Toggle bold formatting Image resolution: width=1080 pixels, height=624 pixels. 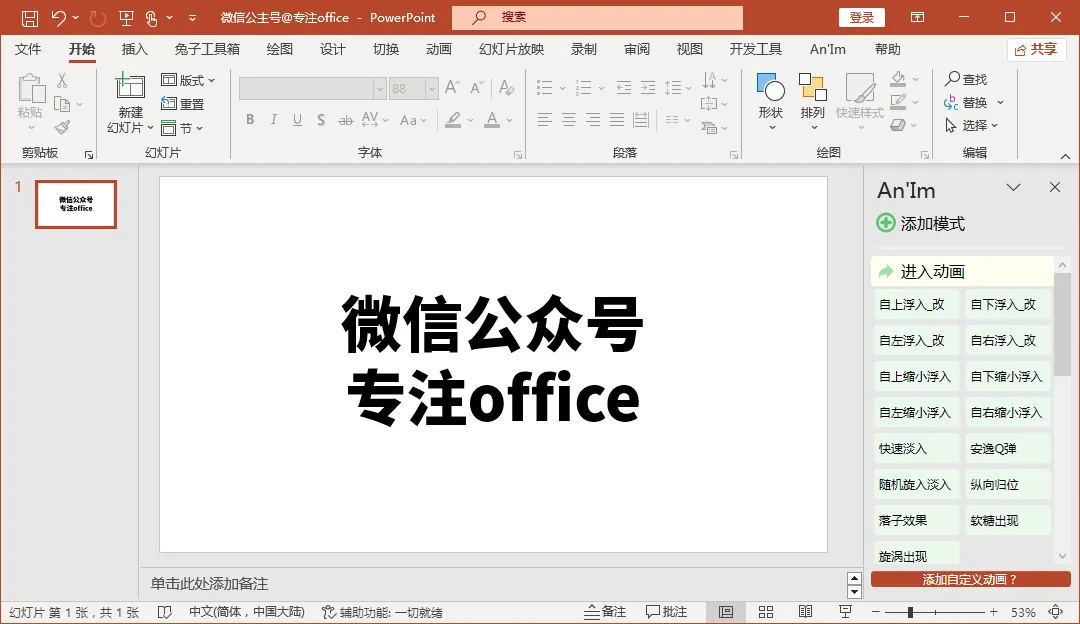(x=250, y=120)
